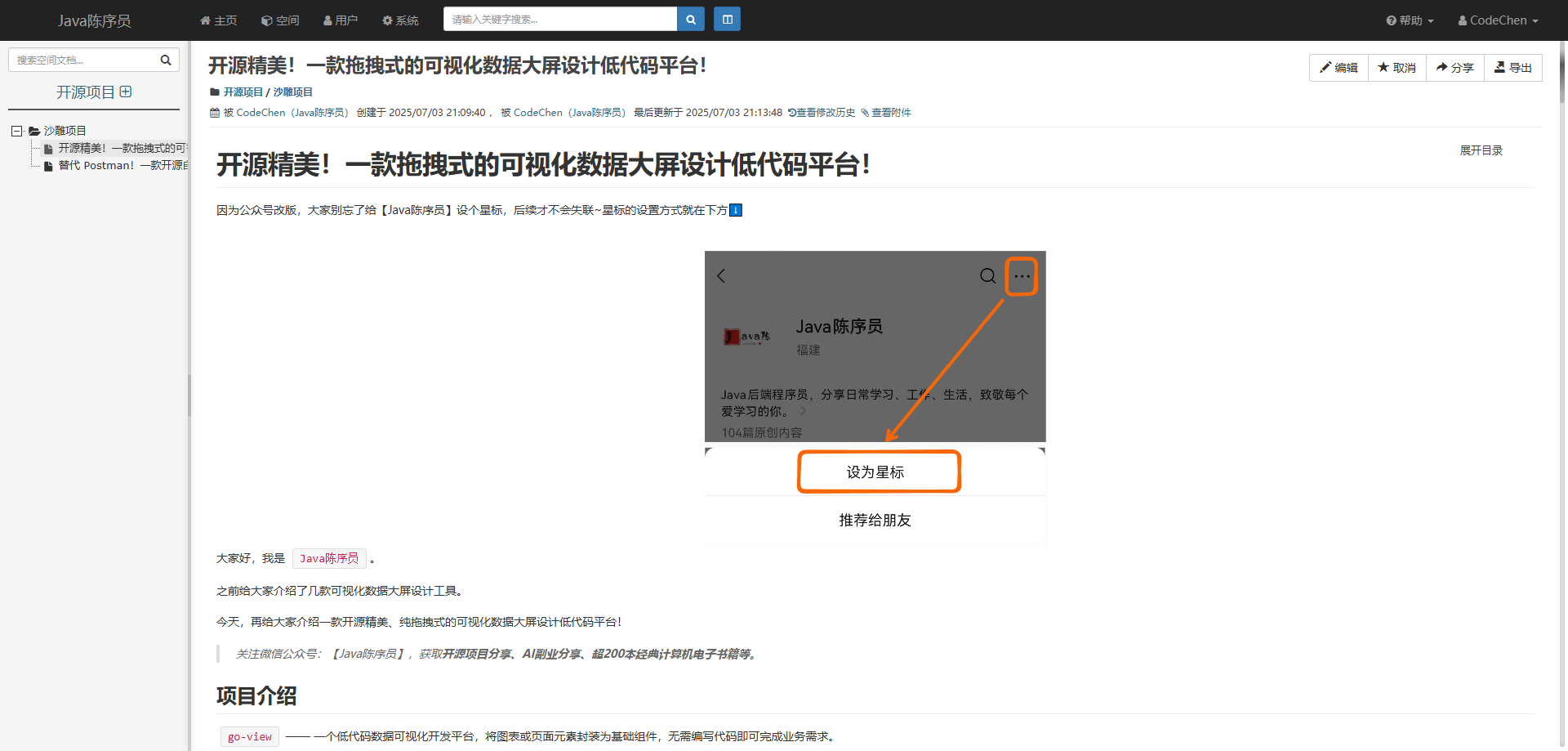Viewport: 1568px width, 751px height.
Task: Click the sidebar document search icon
Action: click(166, 60)
